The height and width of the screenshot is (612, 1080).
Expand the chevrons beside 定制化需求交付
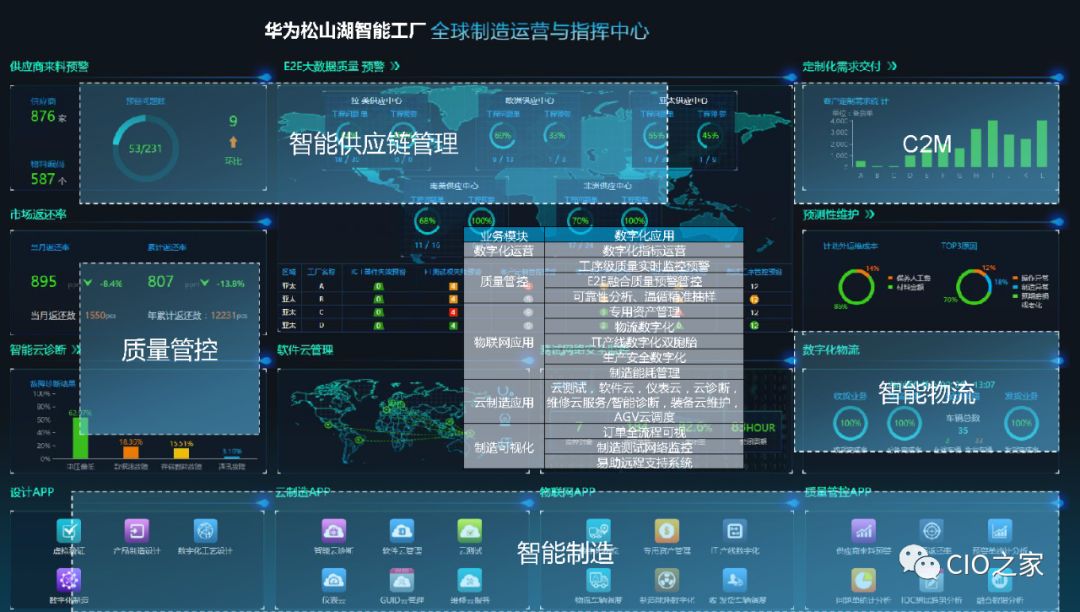pyautogui.click(x=892, y=66)
